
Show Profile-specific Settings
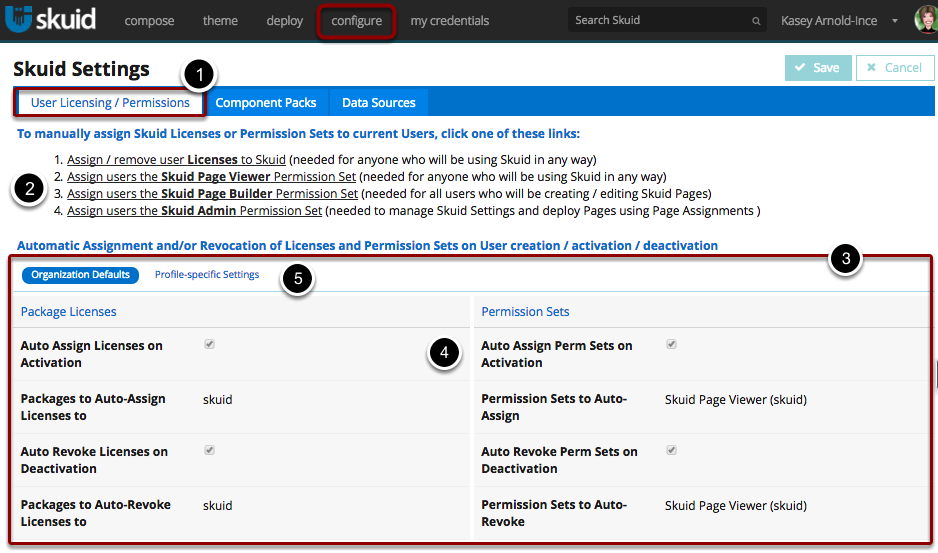pyautogui.click(x=207, y=275)
